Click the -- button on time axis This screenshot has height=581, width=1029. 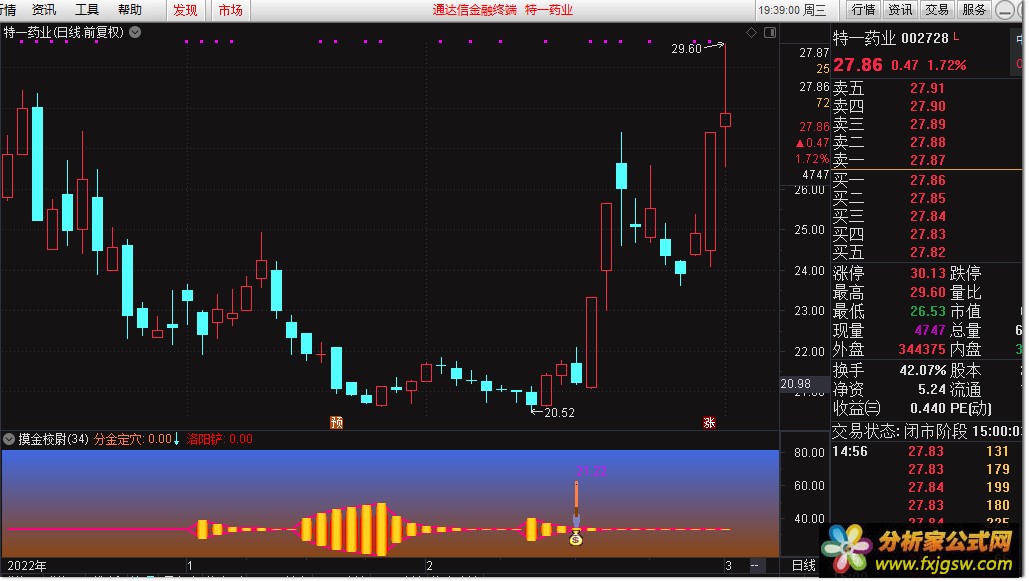755,565
